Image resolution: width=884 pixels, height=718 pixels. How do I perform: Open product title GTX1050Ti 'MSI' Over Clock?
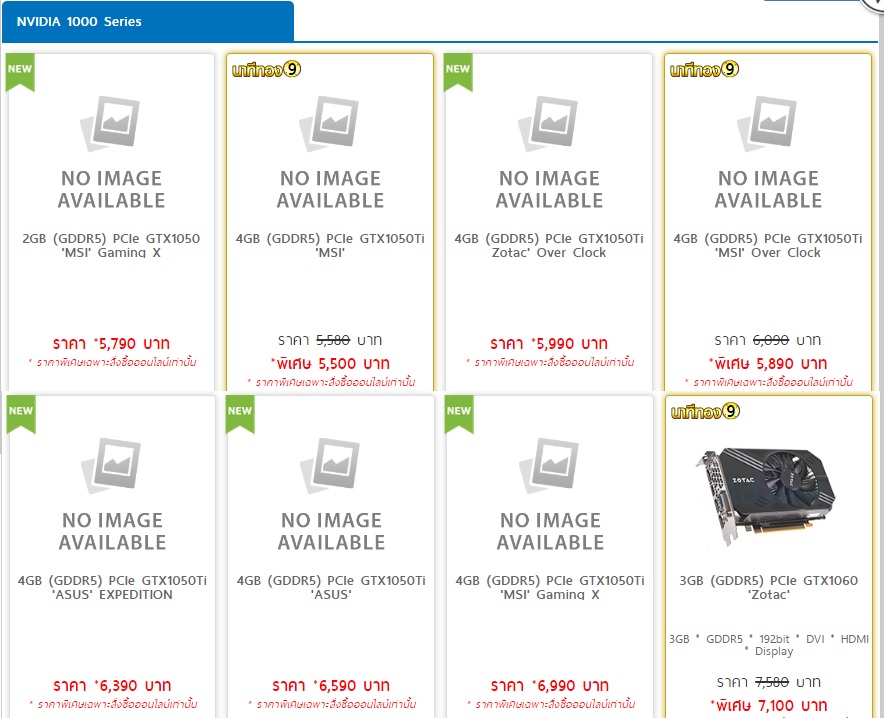tap(768, 245)
